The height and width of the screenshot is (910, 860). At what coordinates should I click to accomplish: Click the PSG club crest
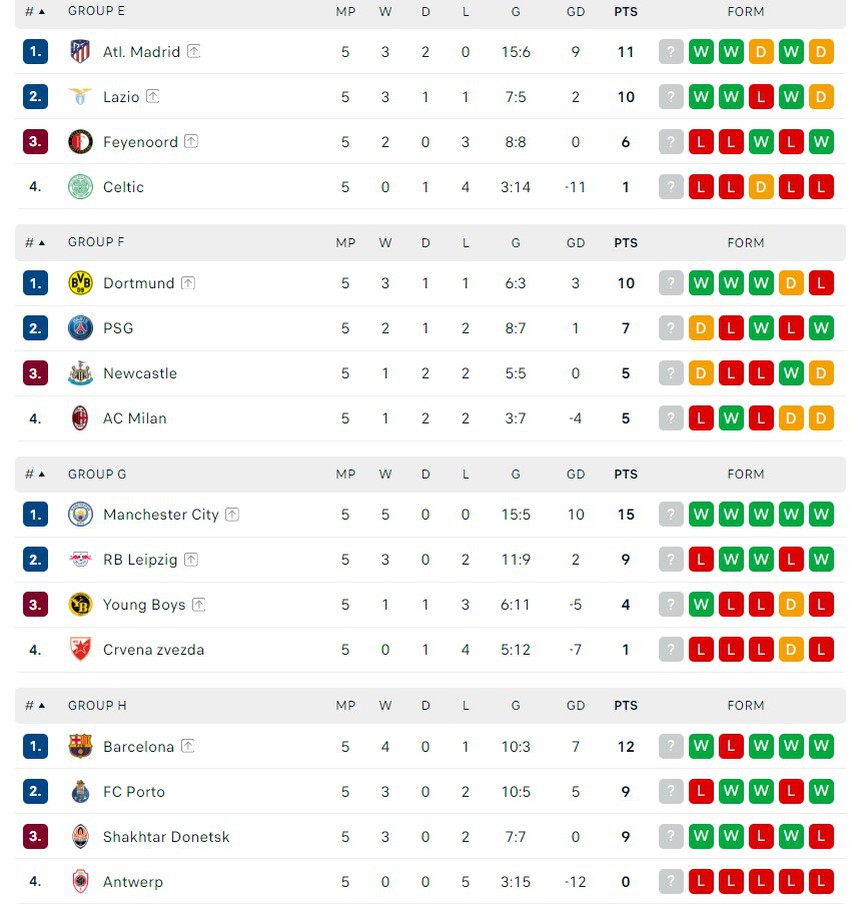(80, 328)
